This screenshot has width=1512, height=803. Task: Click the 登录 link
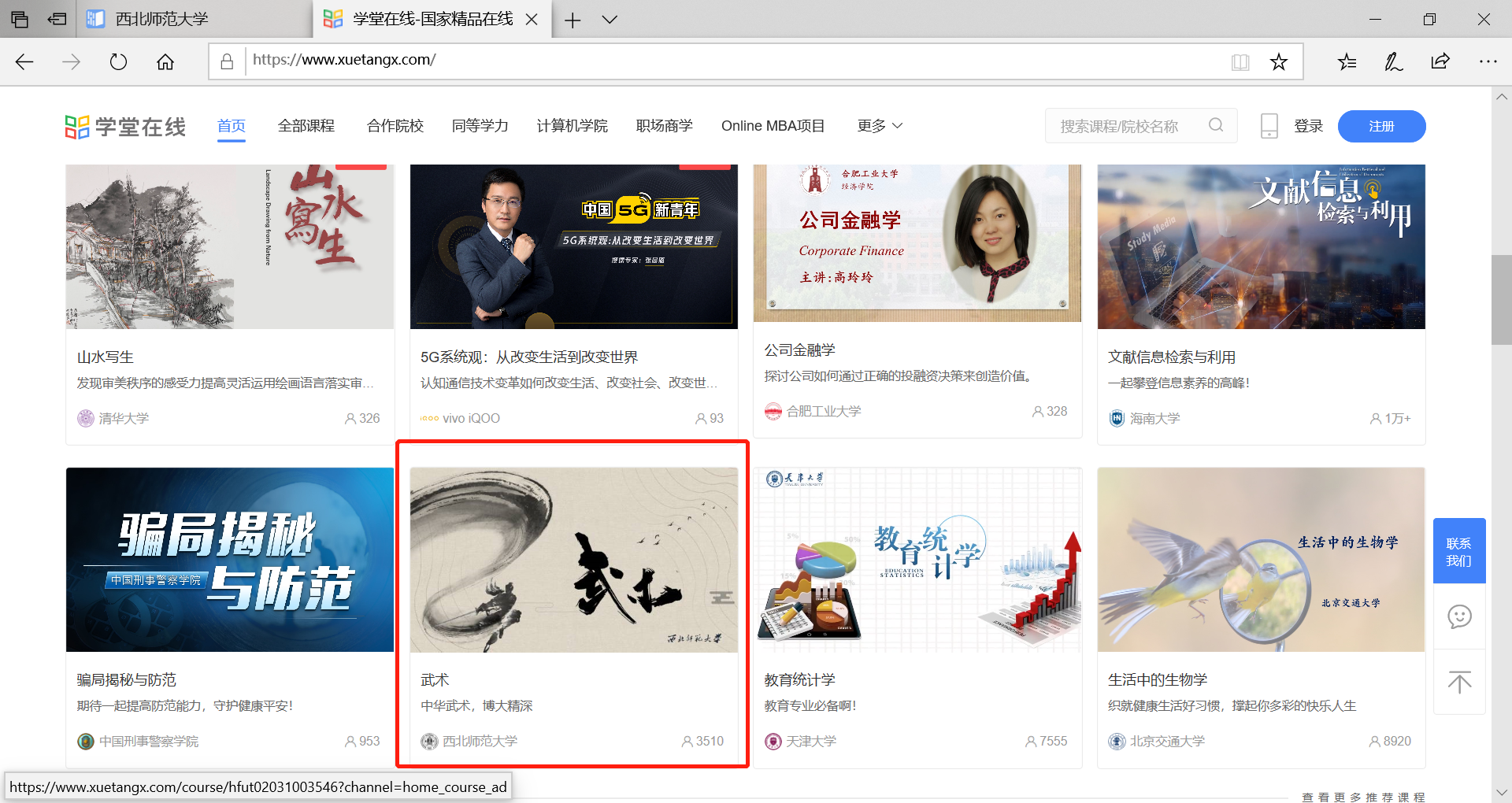1308,127
